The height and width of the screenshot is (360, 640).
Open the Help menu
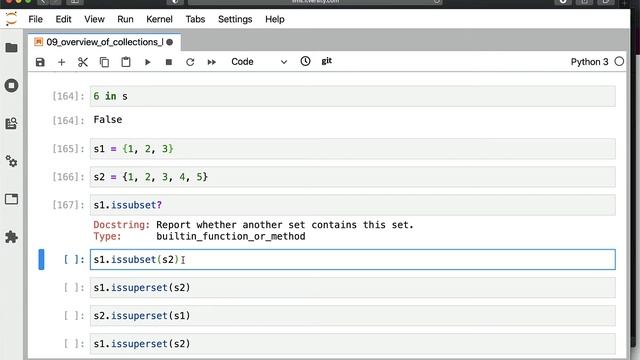point(275,19)
